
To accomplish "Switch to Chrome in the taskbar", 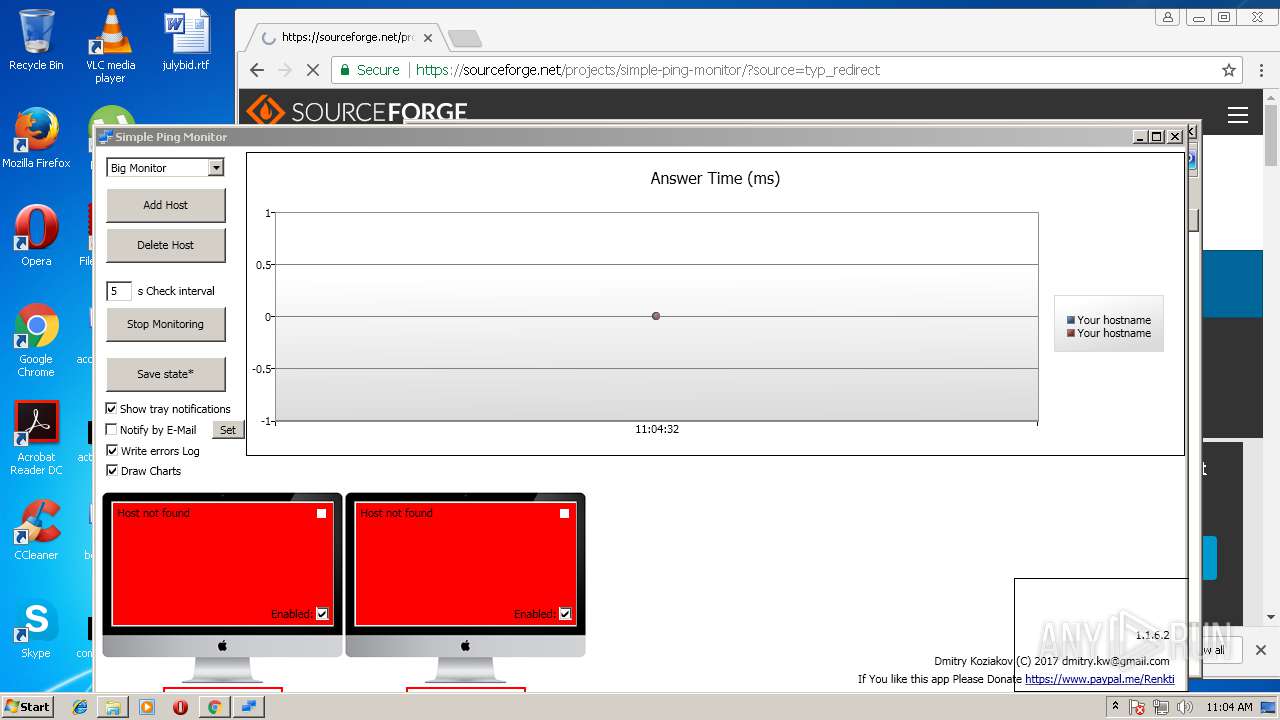I will tap(214, 707).
